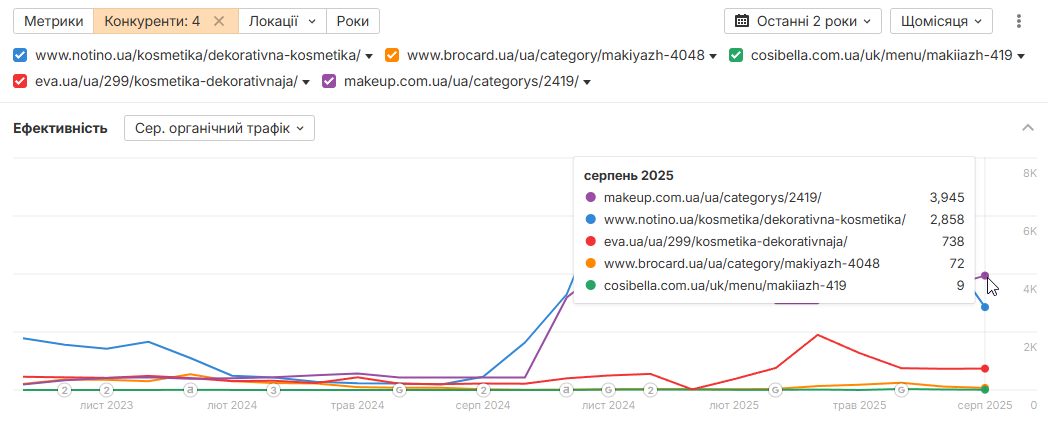Viewport: 1048px width, 422px height.
Task: Uncheck the www.notino.ua blue checkbox
Action: (20, 55)
